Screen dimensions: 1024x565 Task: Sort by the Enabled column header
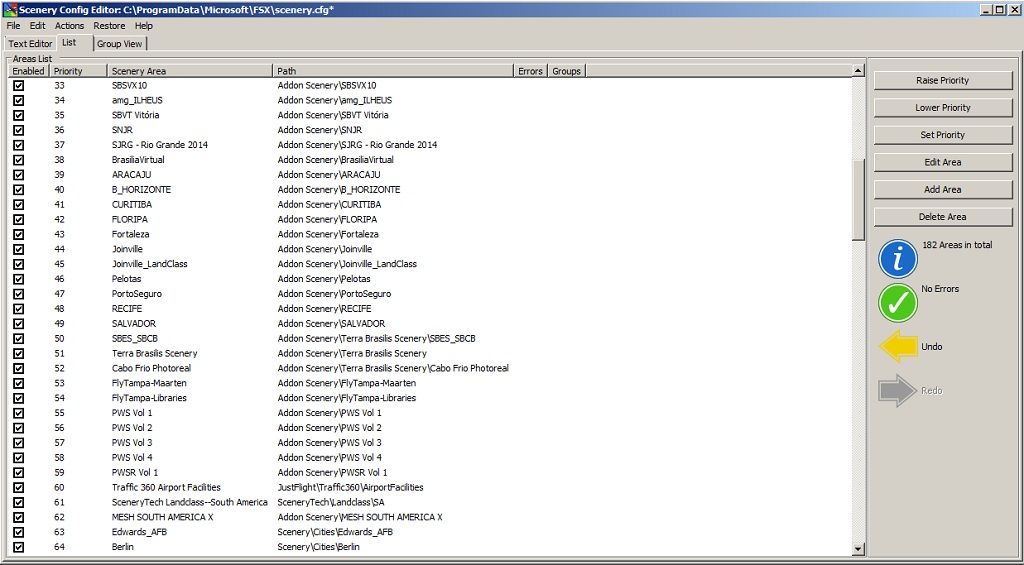(29, 71)
